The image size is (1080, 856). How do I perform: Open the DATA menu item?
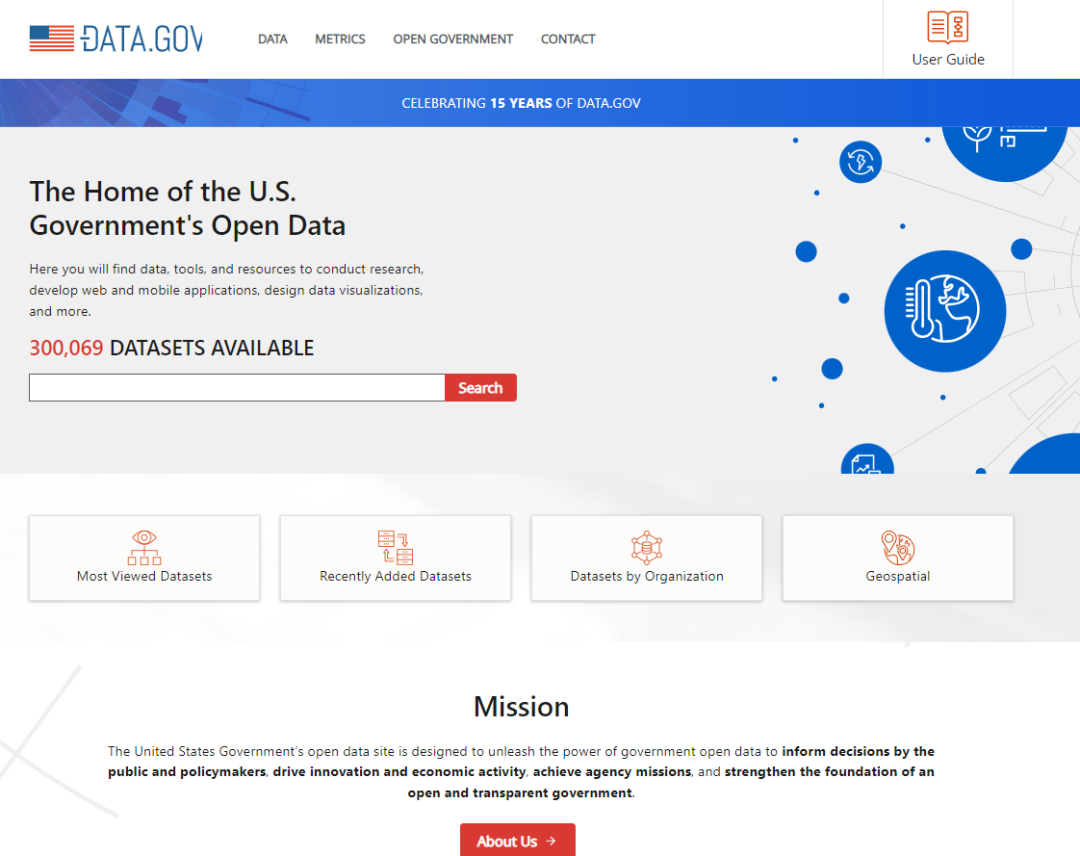pyautogui.click(x=273, y=39)
